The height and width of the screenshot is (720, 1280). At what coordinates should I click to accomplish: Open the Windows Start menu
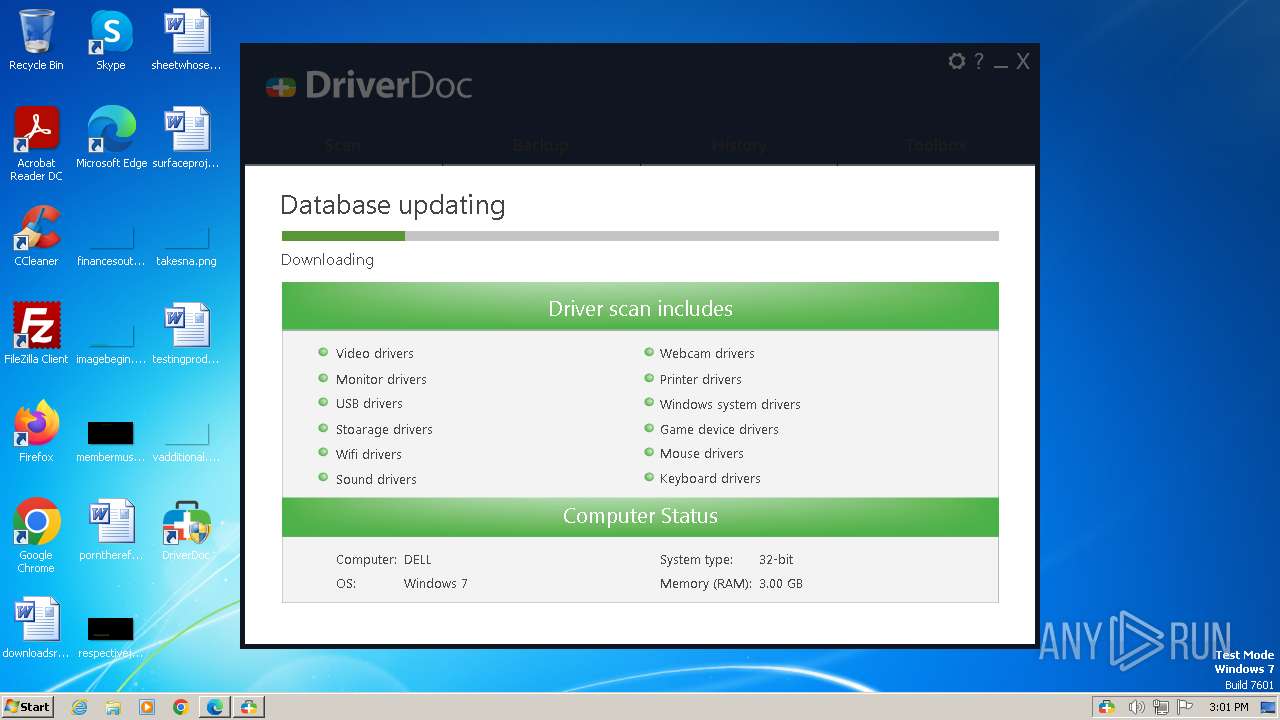click(27, 706)
